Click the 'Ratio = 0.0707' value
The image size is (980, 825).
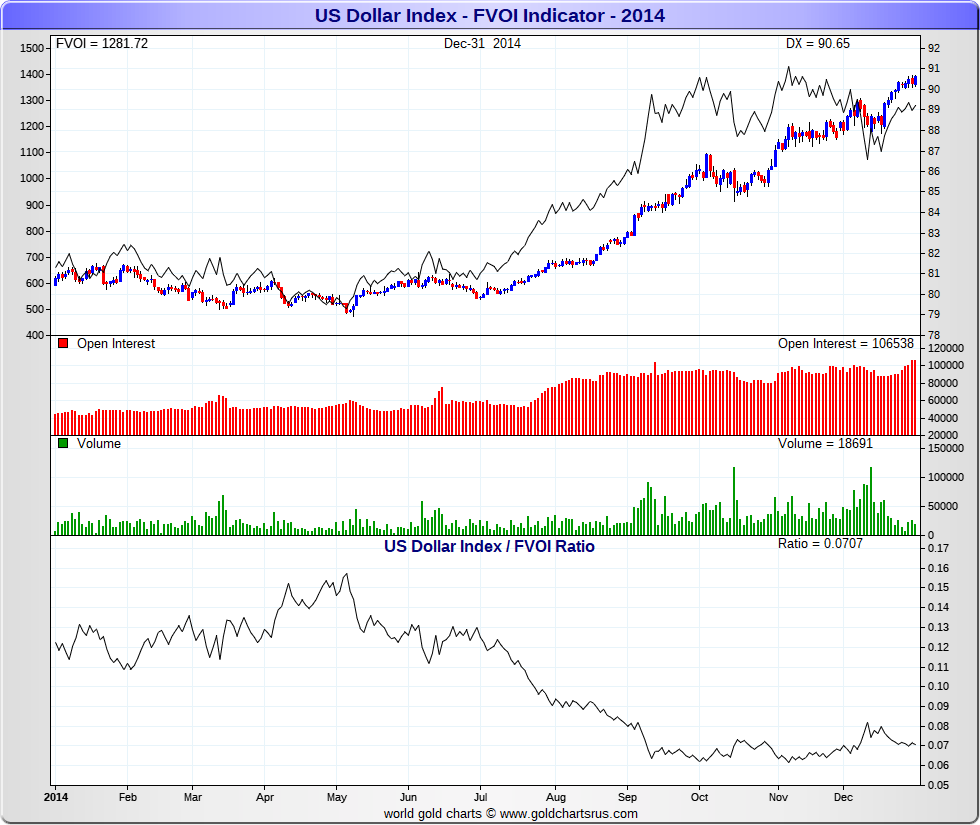click(x=820, y=544)
